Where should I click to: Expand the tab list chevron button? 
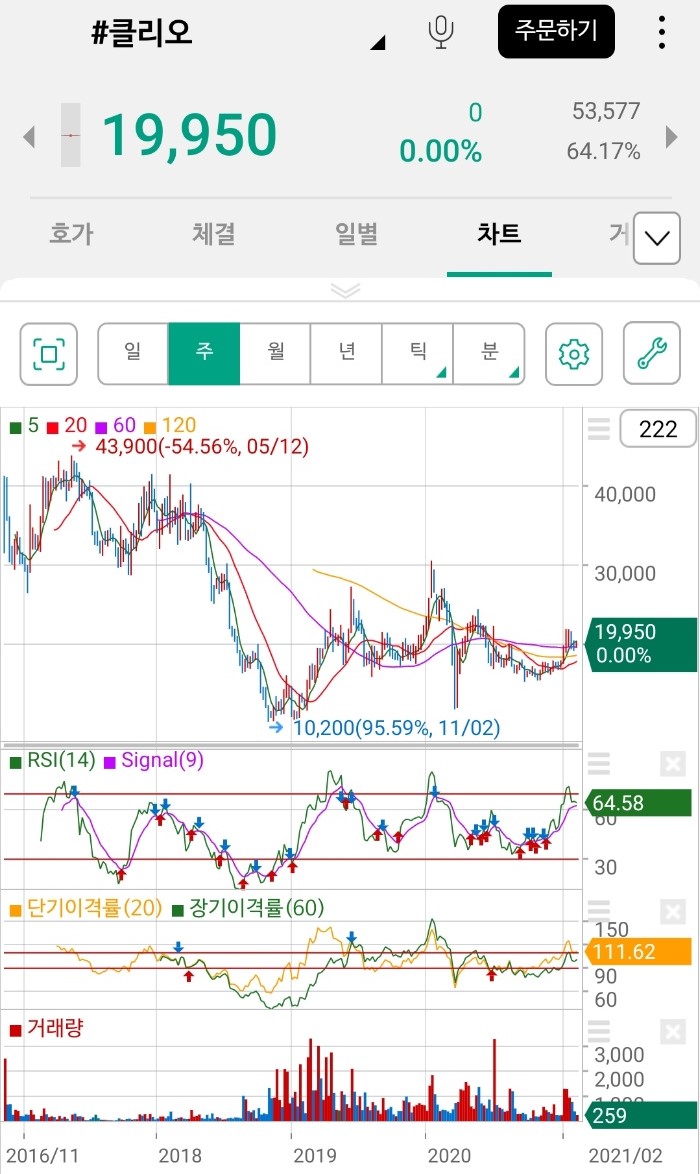tap(657, 238)
